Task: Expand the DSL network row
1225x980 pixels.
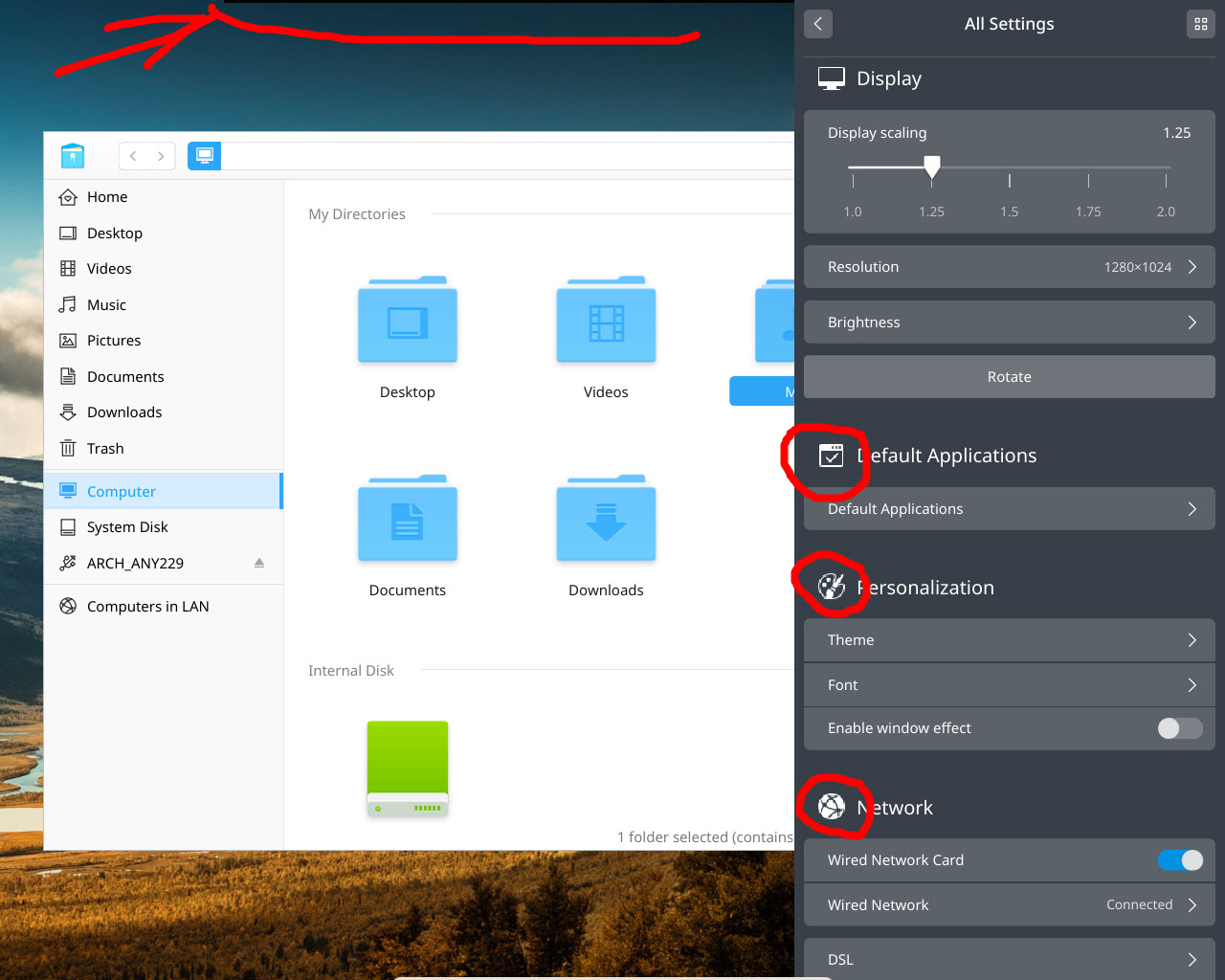Action: [1010, 959]
